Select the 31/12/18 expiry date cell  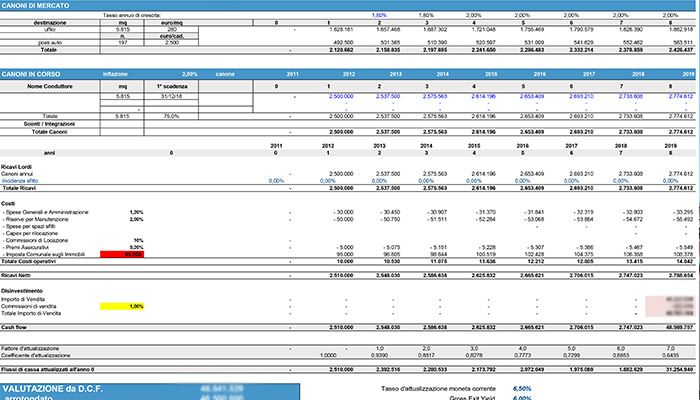pyautogui.click(x=171, y=96)
